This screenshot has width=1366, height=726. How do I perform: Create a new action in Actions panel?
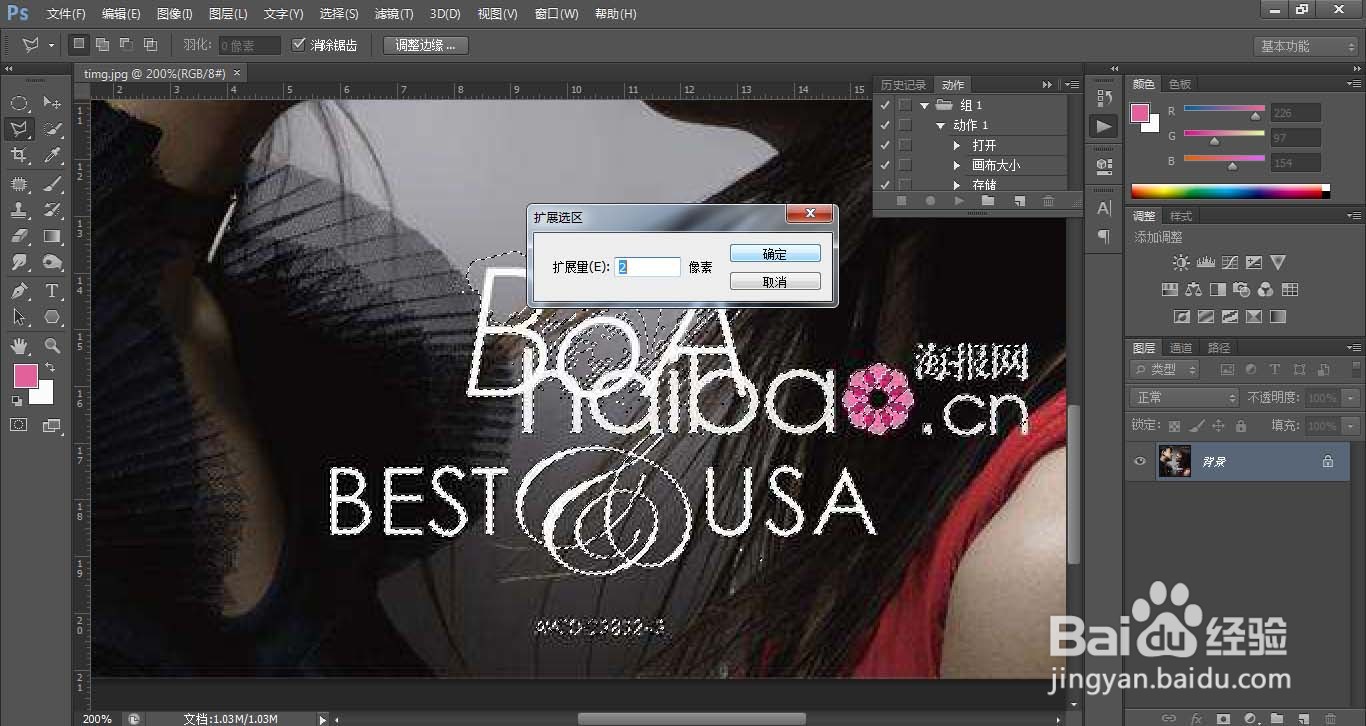1019,201
